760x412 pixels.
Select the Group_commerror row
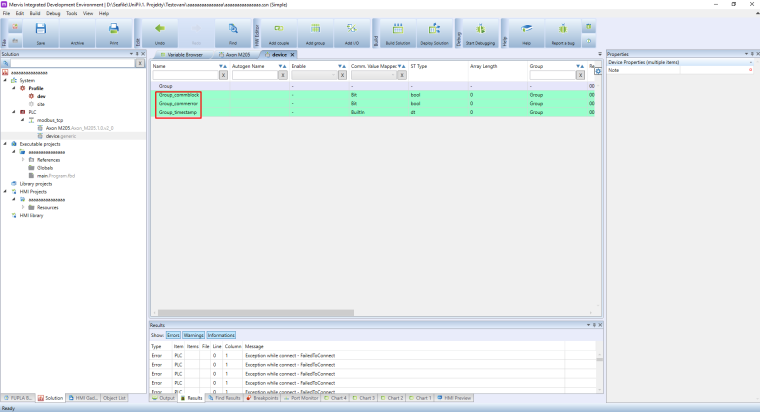[178, 103]
